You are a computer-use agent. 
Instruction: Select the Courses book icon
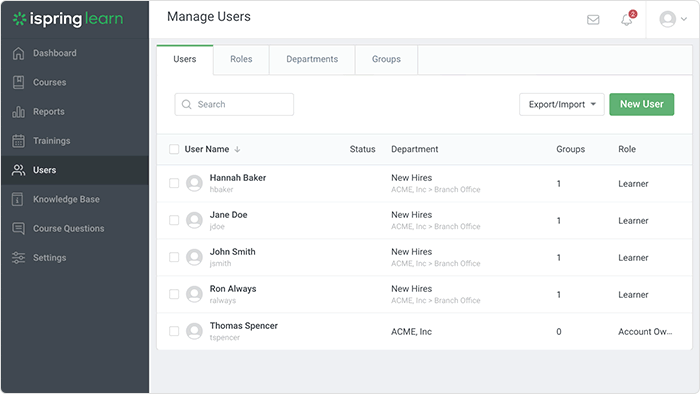coord(18,83)
